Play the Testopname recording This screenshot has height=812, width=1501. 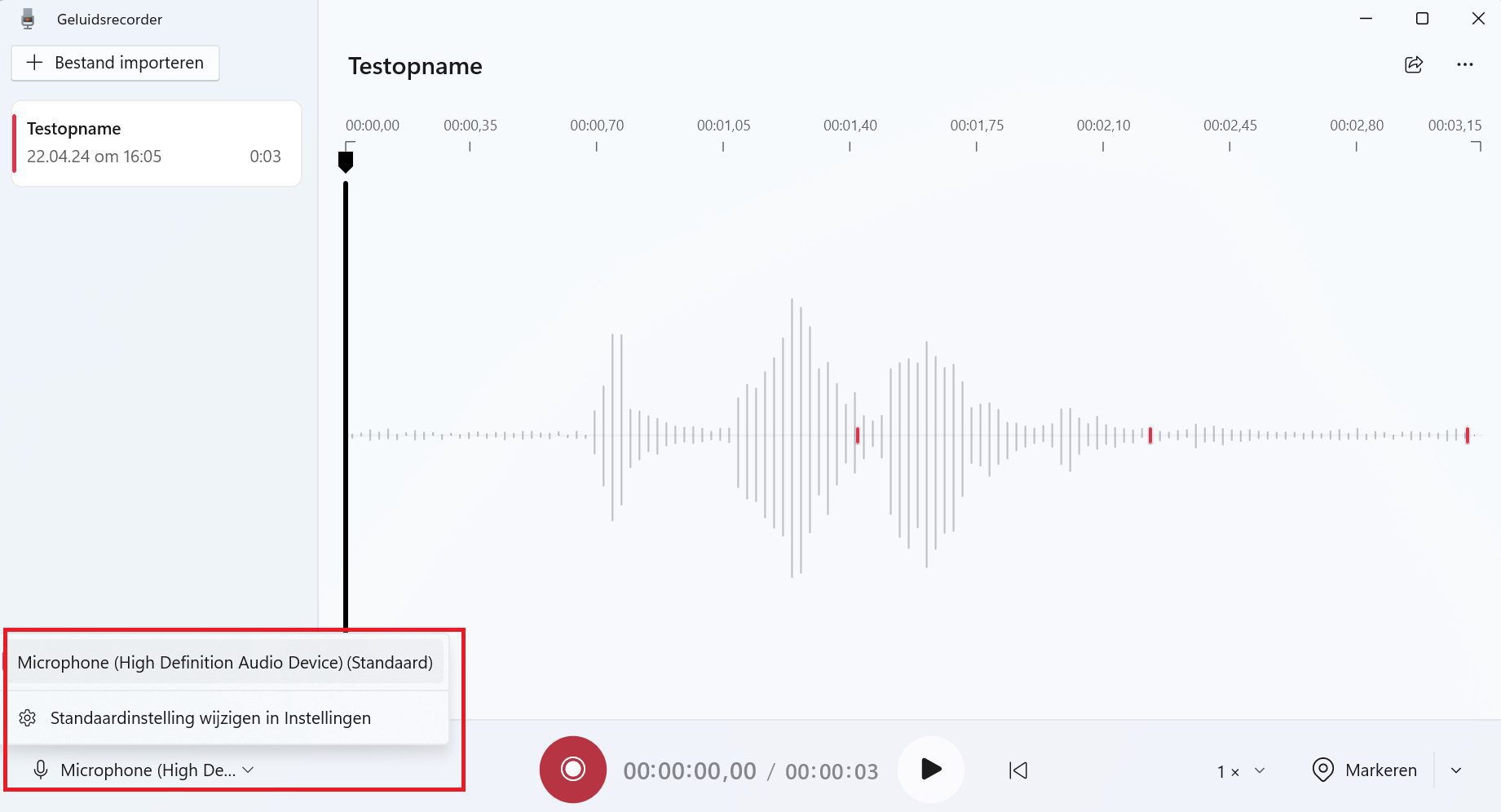[930, 770]
